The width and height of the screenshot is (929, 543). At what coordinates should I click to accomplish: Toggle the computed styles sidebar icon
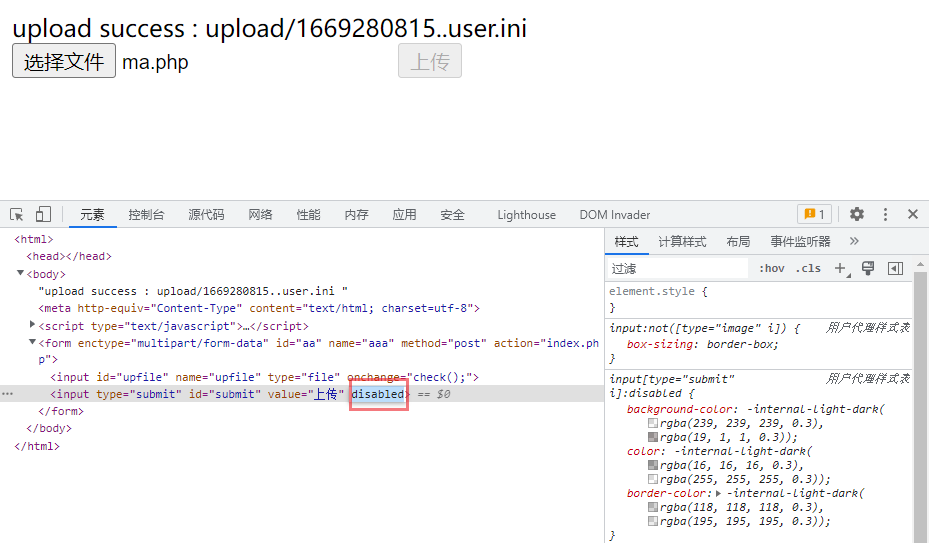(895, 269)
